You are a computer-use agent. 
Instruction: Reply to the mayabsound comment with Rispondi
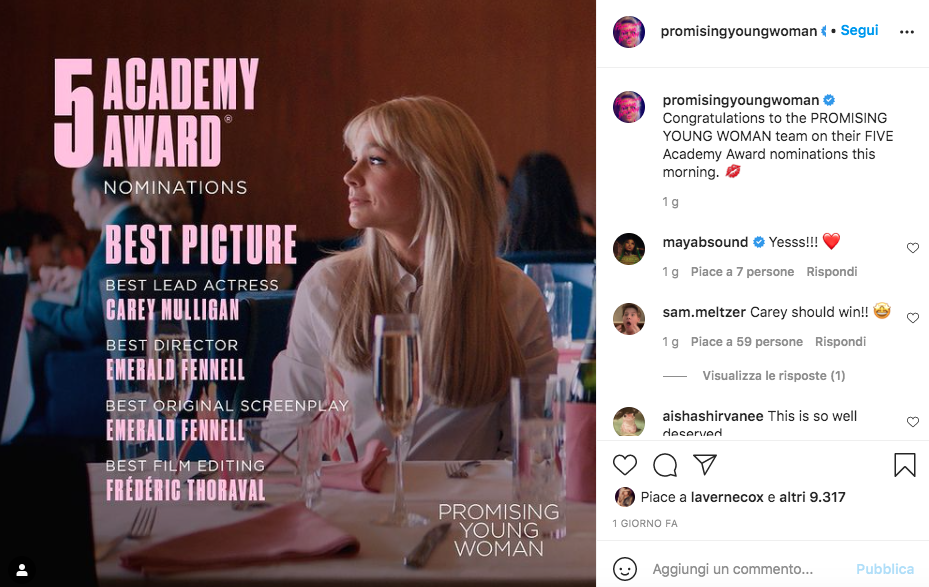[831, 271]
